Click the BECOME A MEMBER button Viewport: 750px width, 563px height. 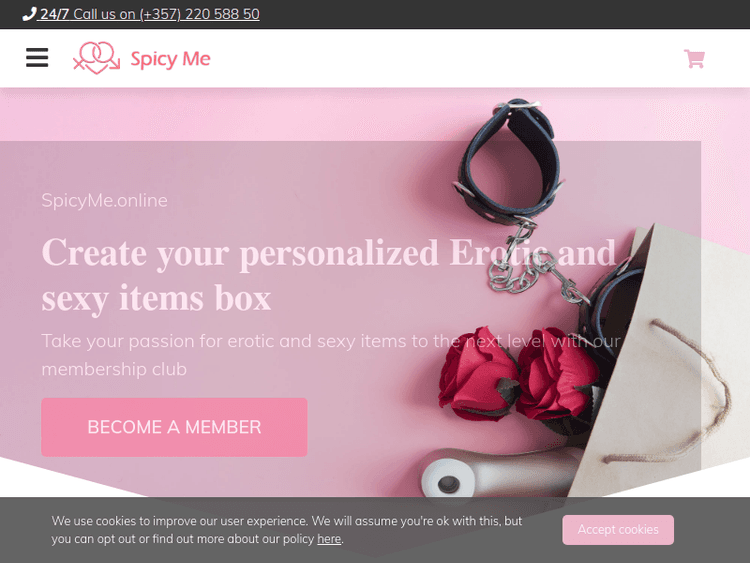point(174,427)
